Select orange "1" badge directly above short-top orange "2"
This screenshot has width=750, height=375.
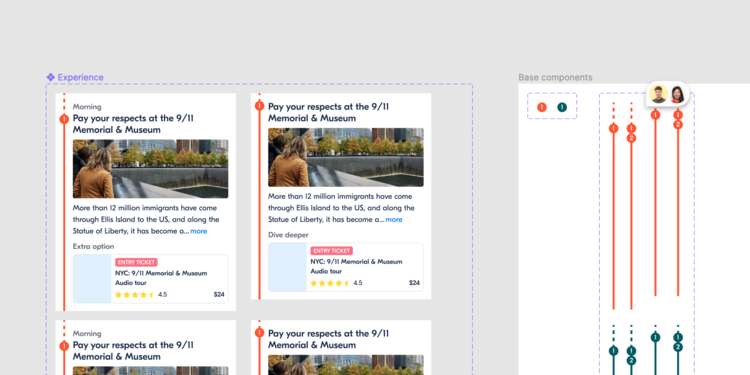click(x=678, y=115)
